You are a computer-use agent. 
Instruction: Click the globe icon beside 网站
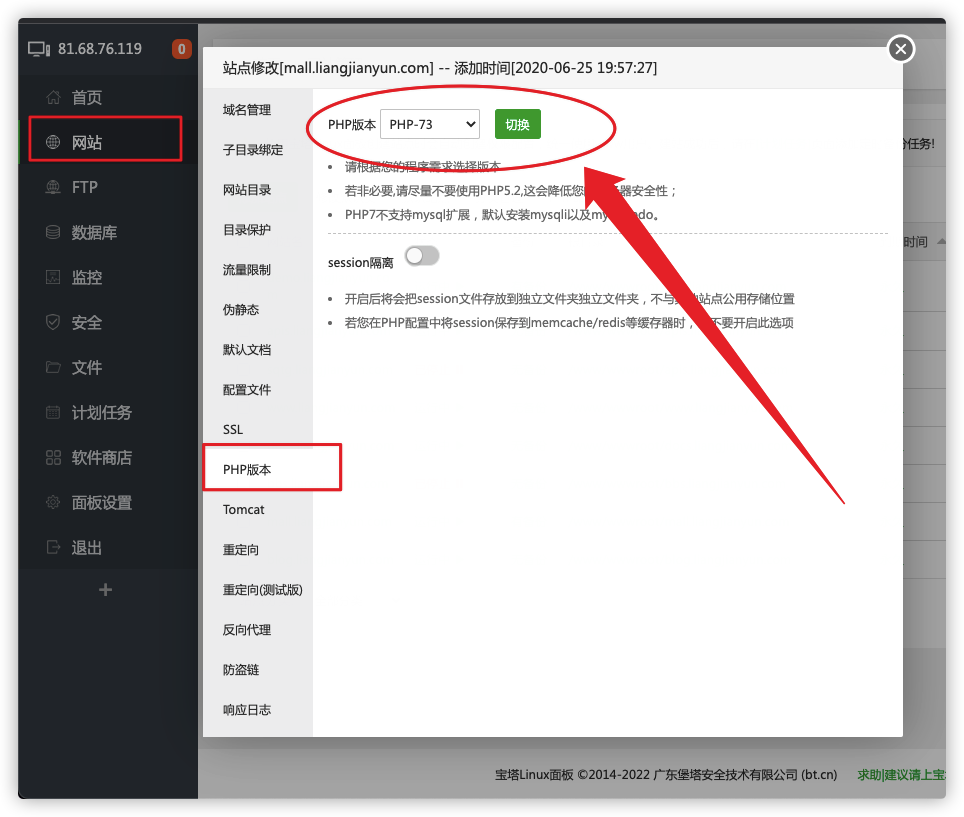click(53, 142)
